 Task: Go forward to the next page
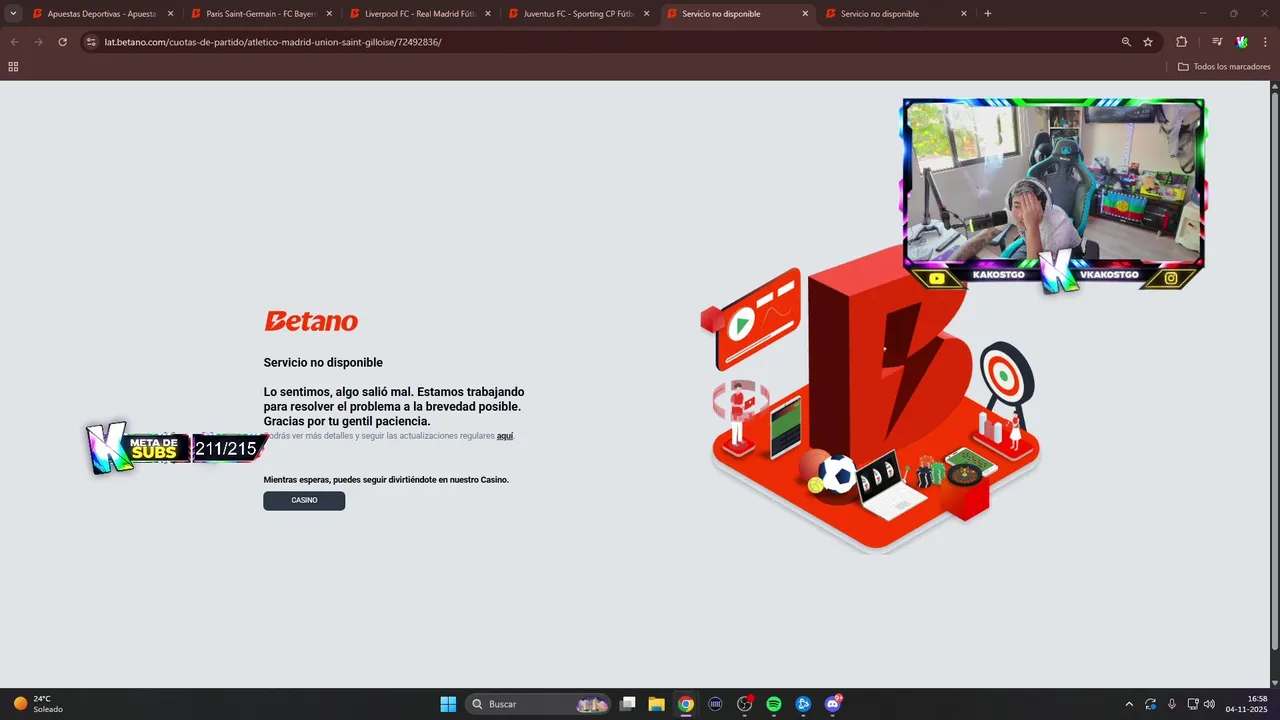click(38, 42)
